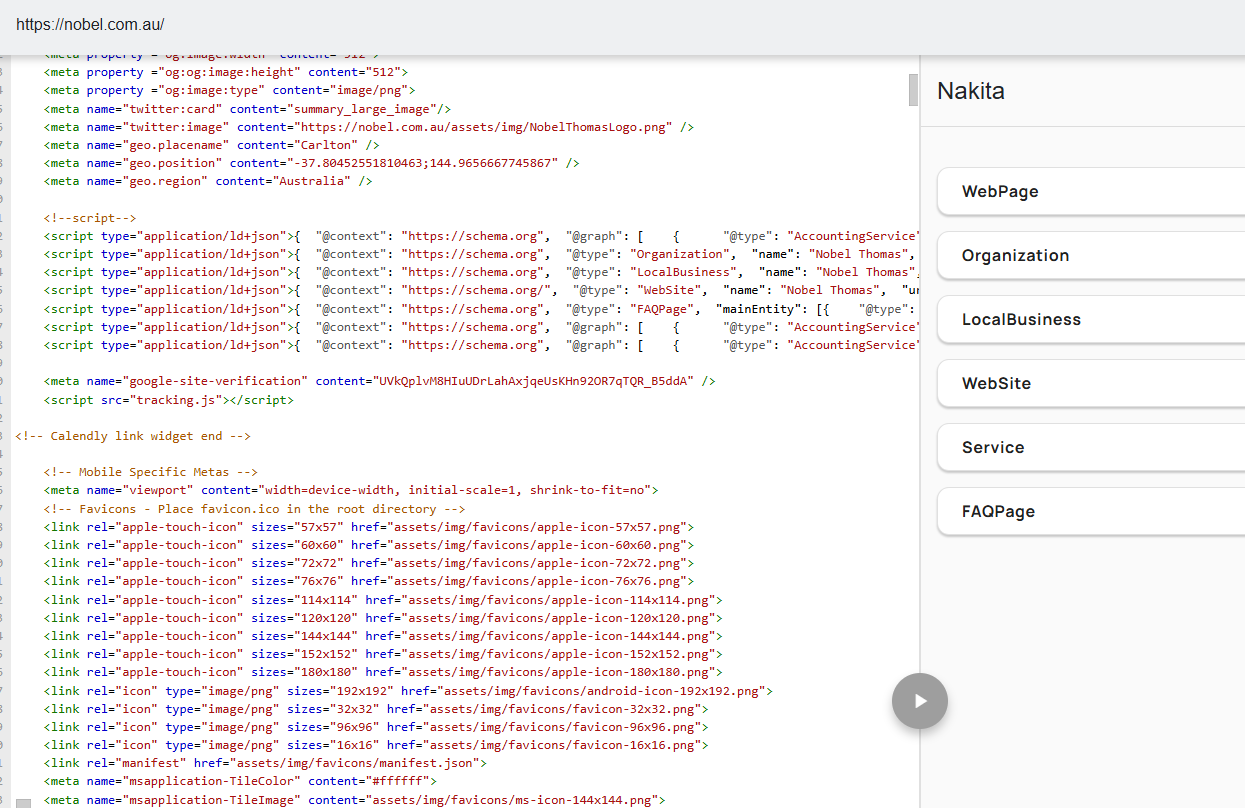Click the Calendly link widget end comment

point(133,436)
